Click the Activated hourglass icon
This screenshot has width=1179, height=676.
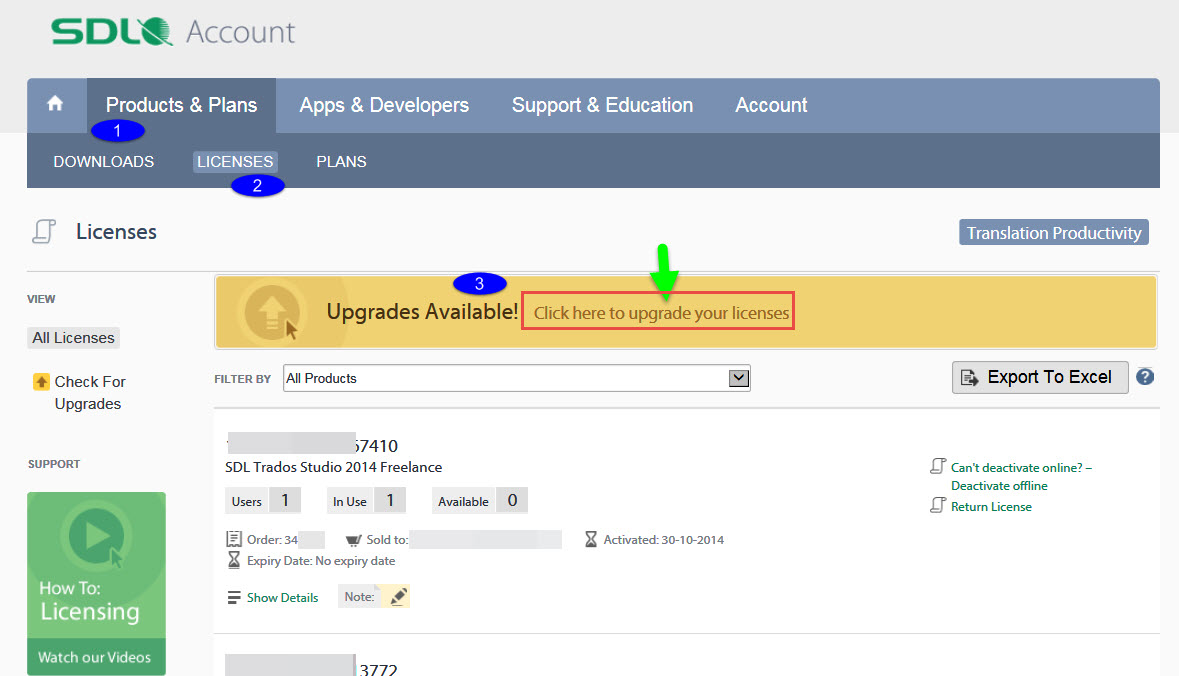(x=591, y=539)
